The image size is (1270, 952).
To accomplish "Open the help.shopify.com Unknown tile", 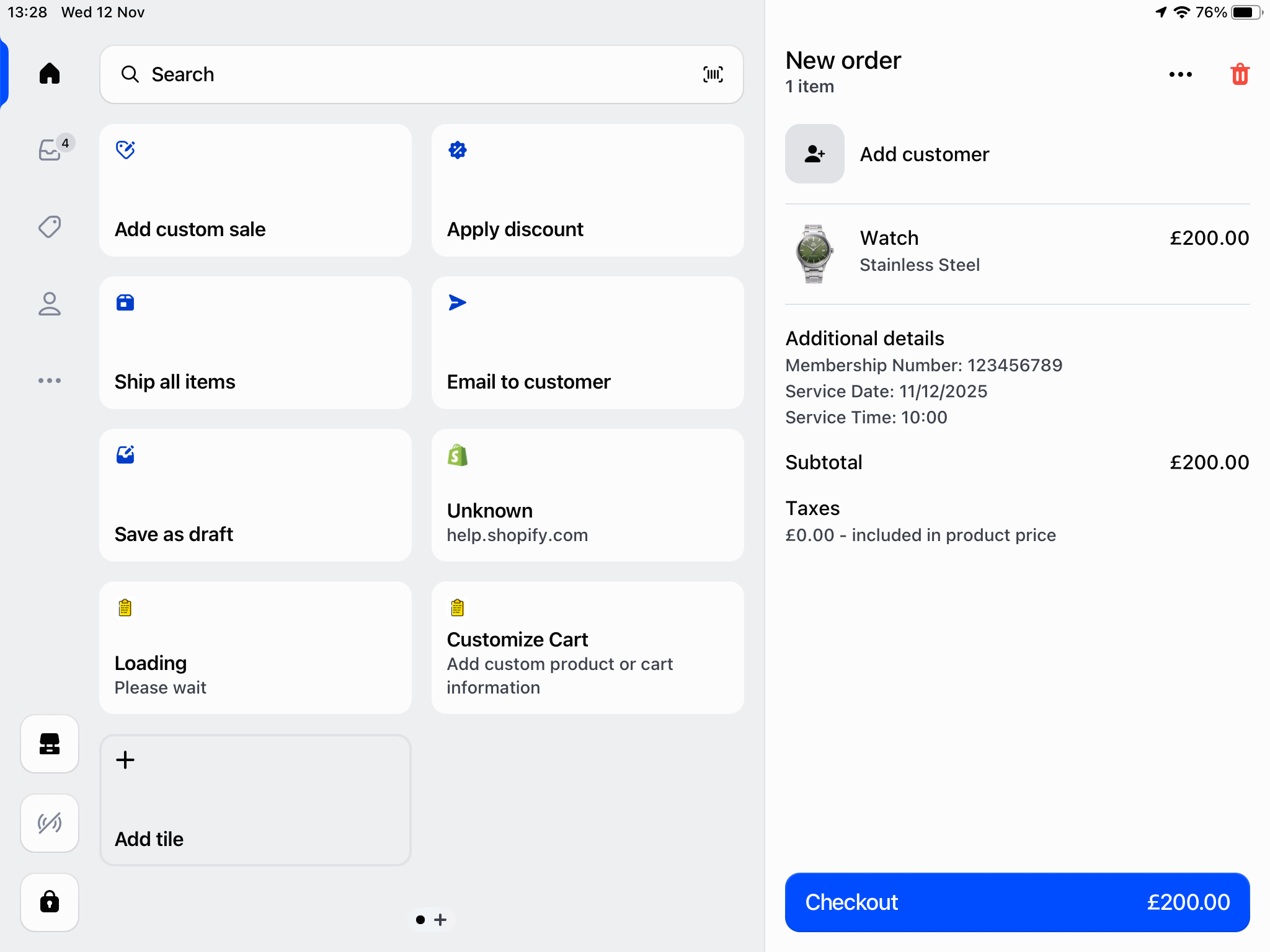I will click(587, 496).
